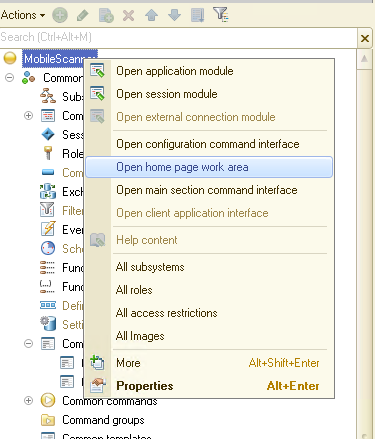Image resolution: width=375 pixels, height=439 pixels.
Task: Choose All access restrictions entry
Action: (x=209, y=313)
